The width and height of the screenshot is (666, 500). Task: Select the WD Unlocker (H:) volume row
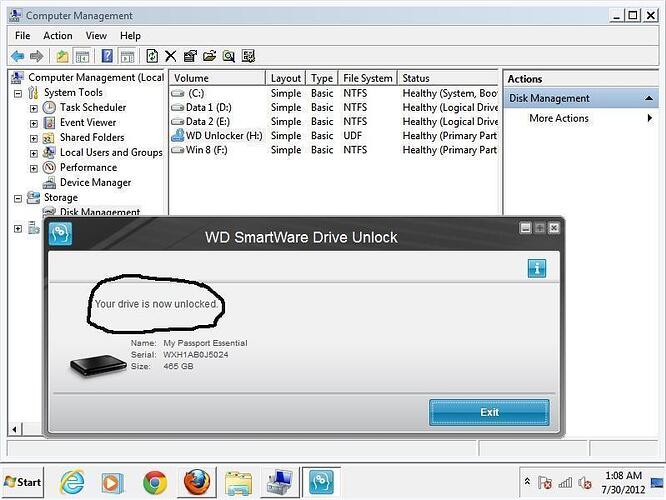[333, 136]
